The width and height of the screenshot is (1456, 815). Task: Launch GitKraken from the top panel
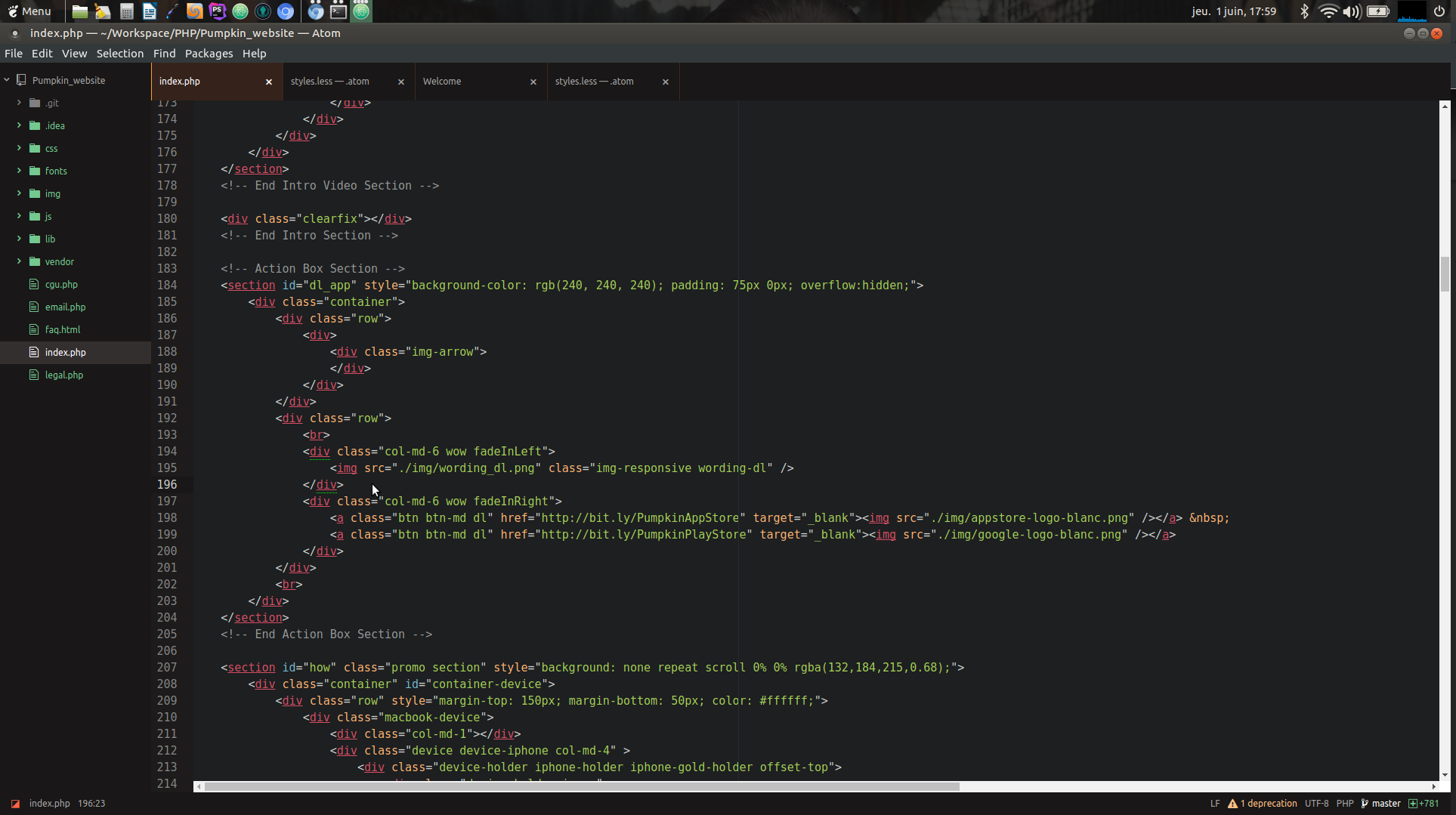click(263, 11)
